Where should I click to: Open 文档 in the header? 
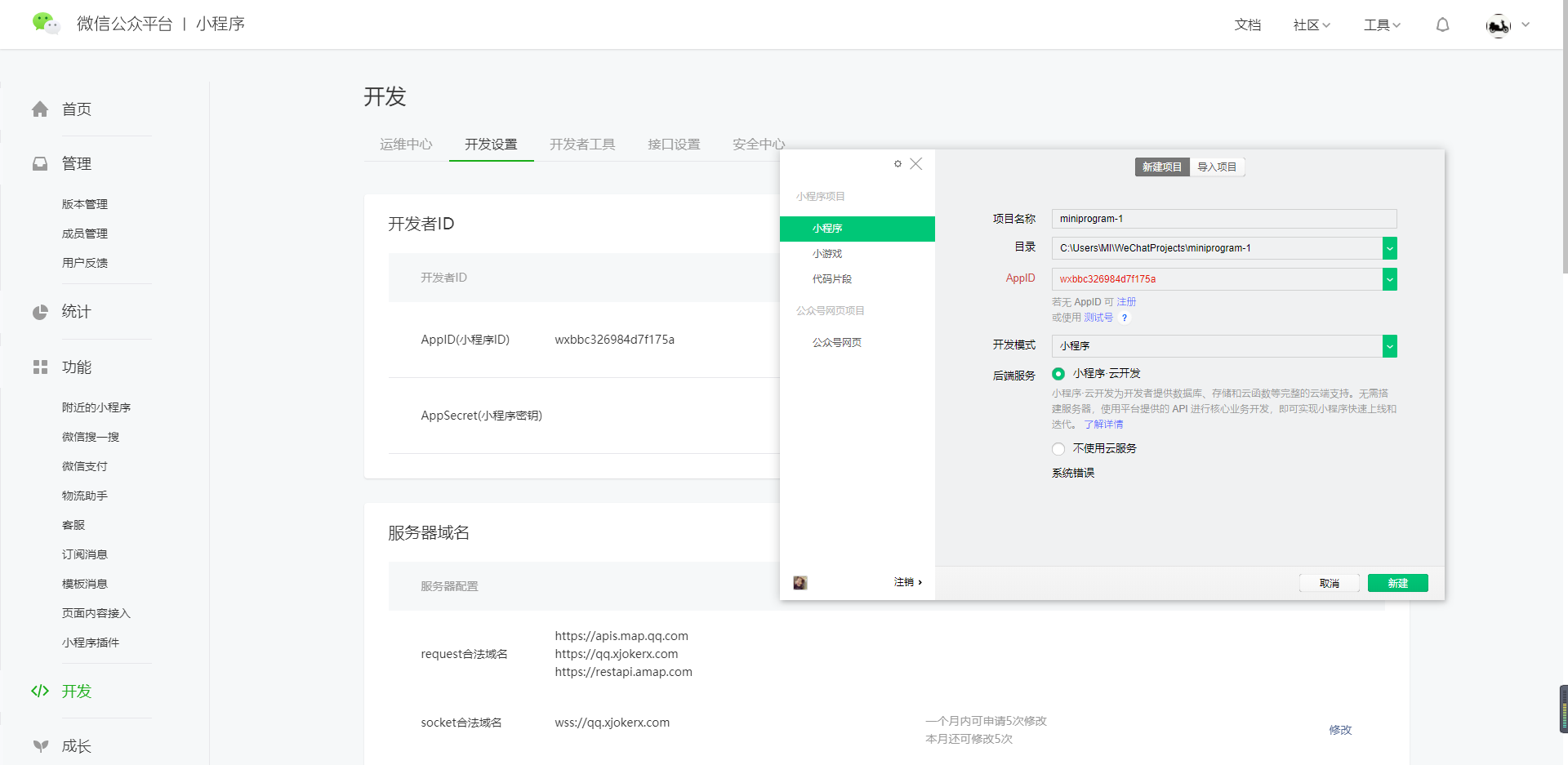(x=1248, y=25)
